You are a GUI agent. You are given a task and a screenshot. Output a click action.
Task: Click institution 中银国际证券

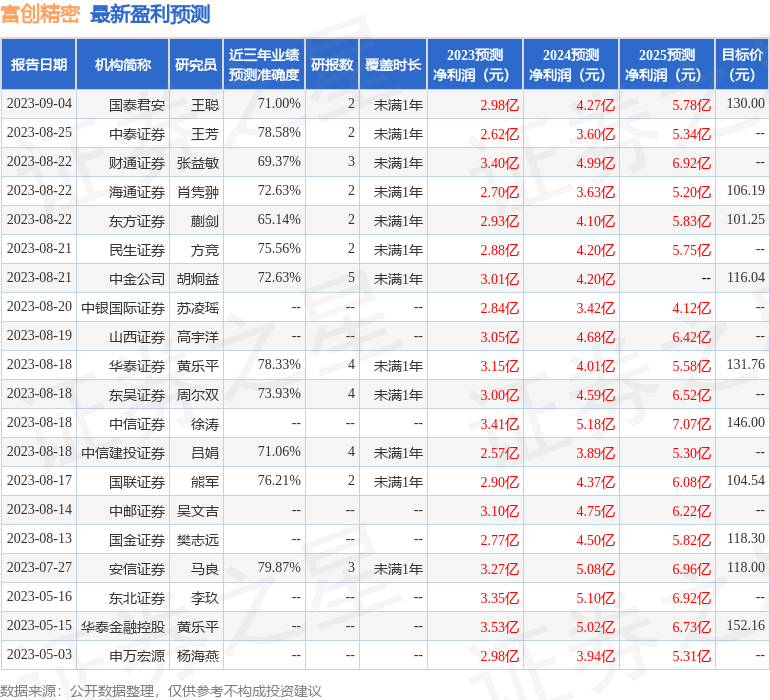coord(123,308)
